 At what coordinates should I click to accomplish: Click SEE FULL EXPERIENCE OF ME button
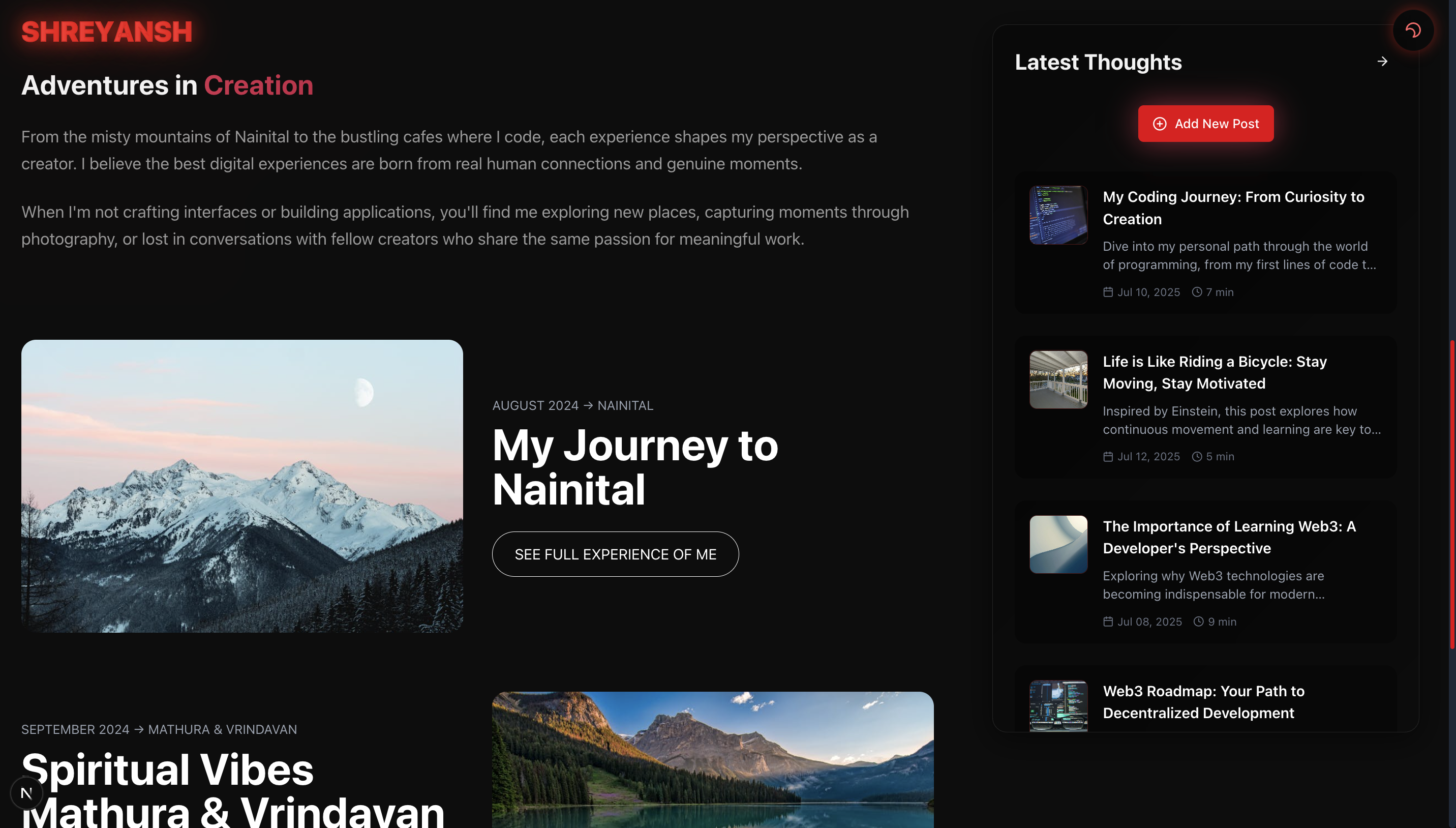tap(615, 554)
